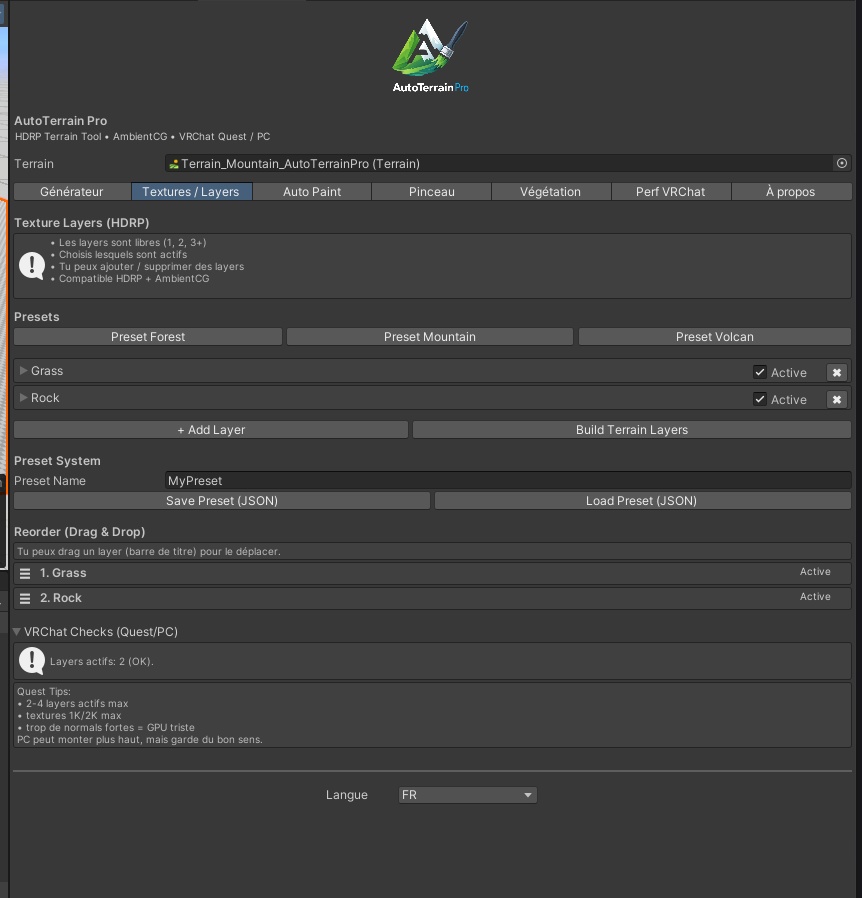Toggle the Active checkbox for Rock layer

tap(759, 399)
